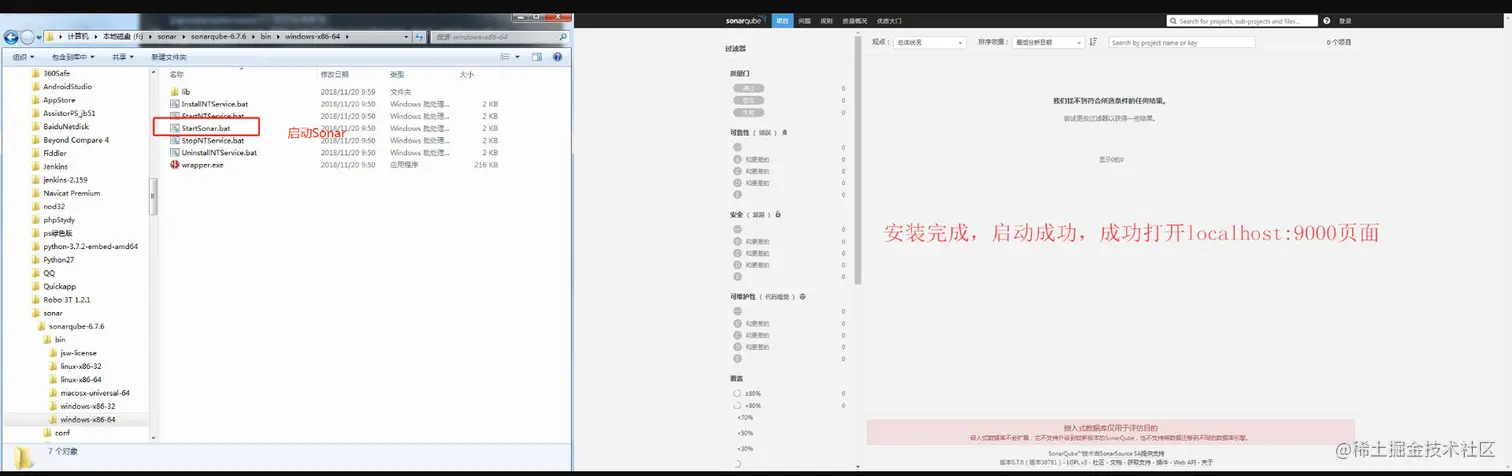
Task: Click the 名称 column header
Action: 176,75
